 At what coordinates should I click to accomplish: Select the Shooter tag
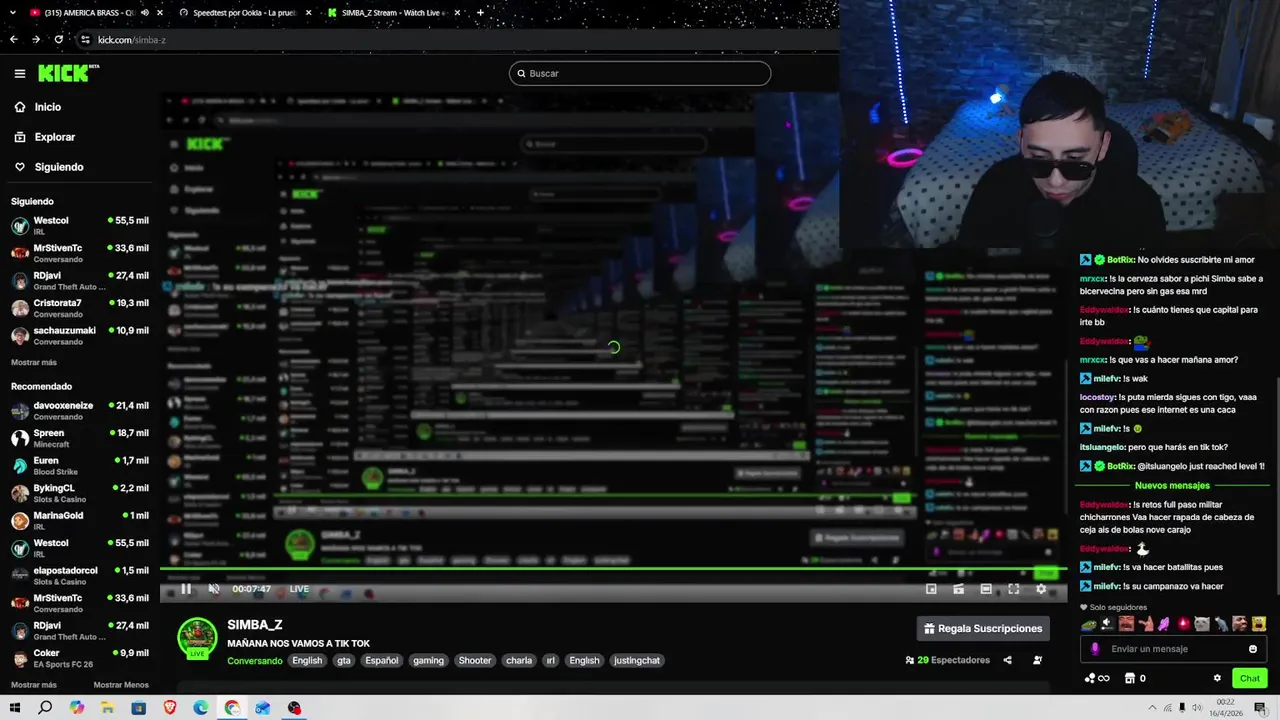pos(475,660)
